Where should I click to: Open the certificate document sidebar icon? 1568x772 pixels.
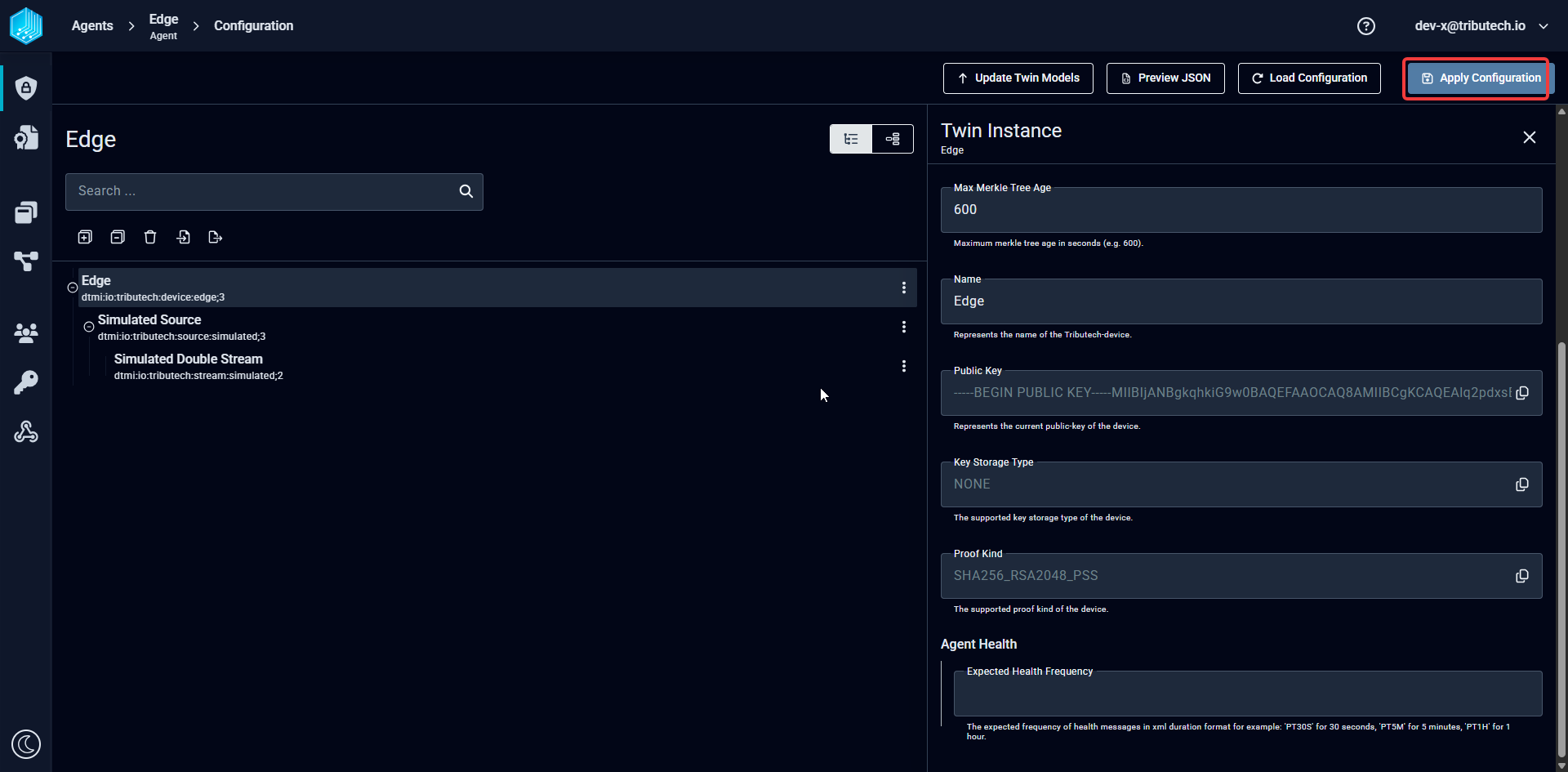click(26, 137)
